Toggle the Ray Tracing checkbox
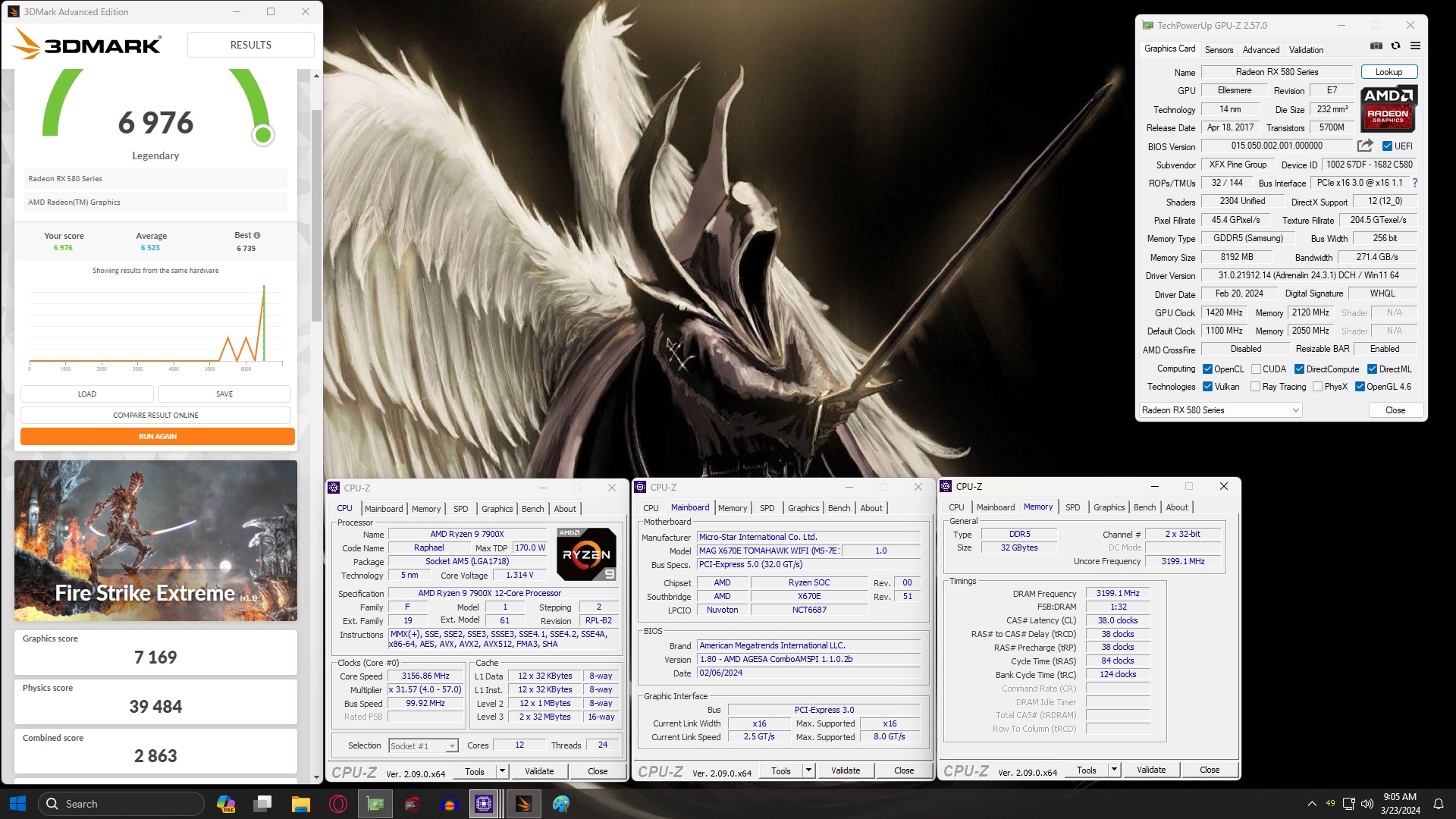Image resolution: width=1456 pixels, height=819 pixels. tap(1256, 387)
